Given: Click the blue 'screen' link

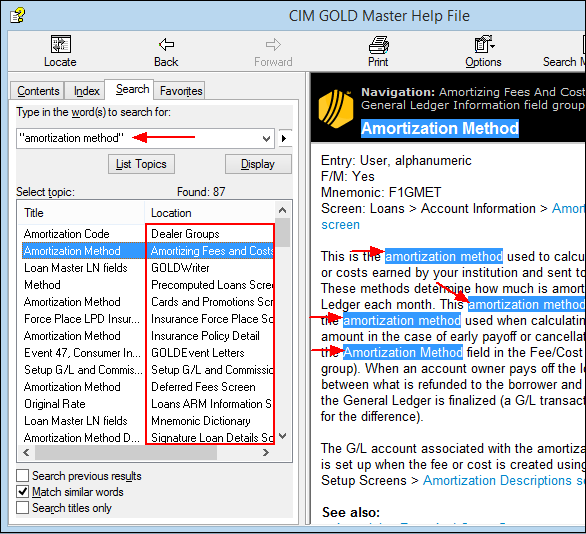Looking at the screenshot, I should tap(340, 225).
